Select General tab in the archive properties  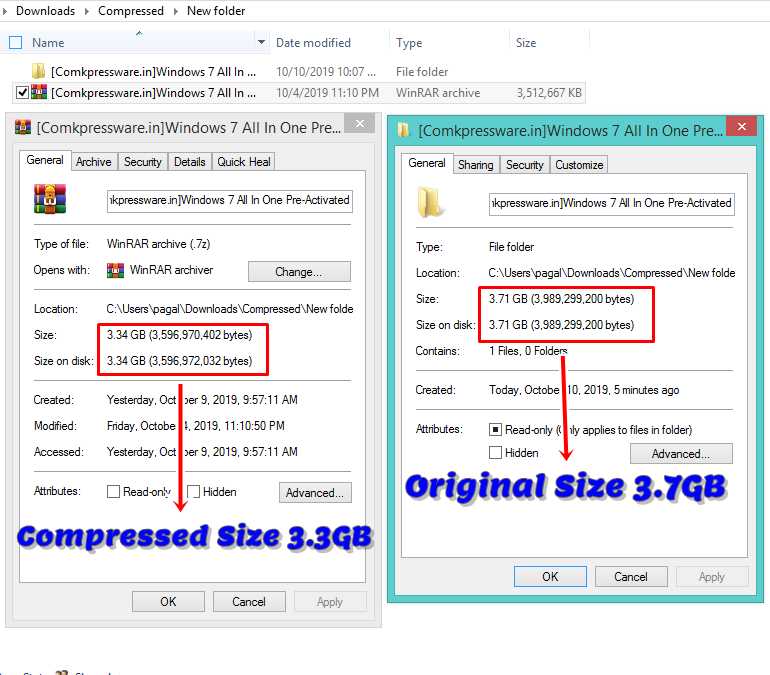[45, 160]
